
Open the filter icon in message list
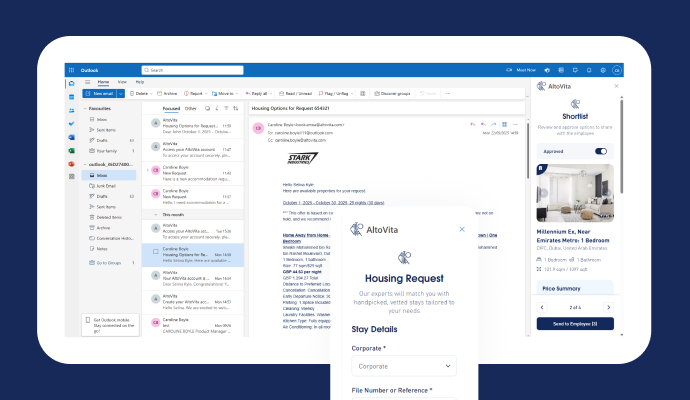(226, 108)
